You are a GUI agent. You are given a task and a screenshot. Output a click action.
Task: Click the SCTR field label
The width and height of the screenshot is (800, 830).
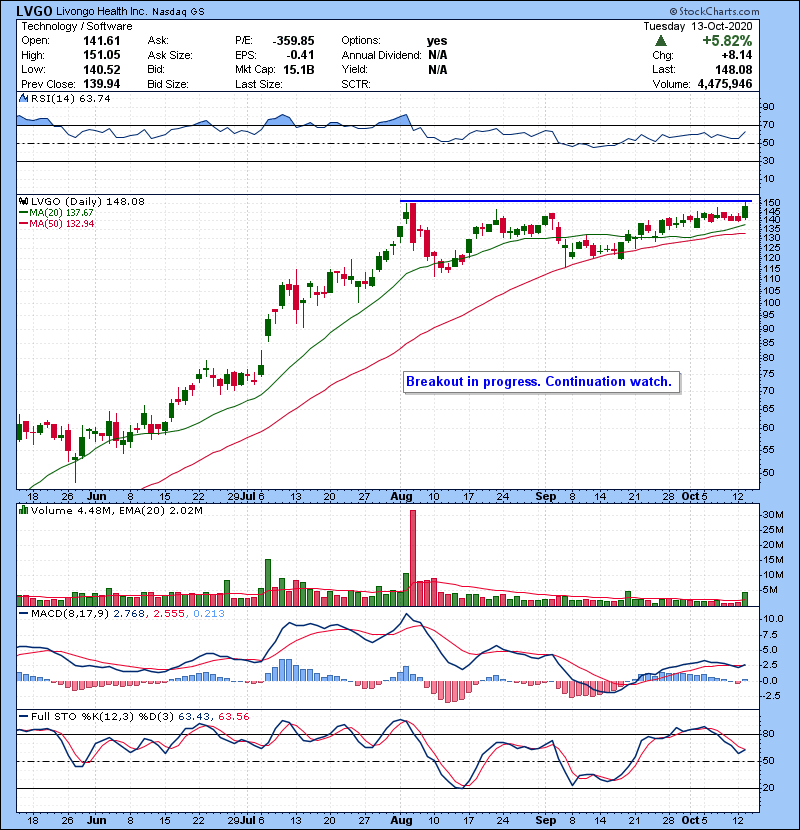coord(356,84)
